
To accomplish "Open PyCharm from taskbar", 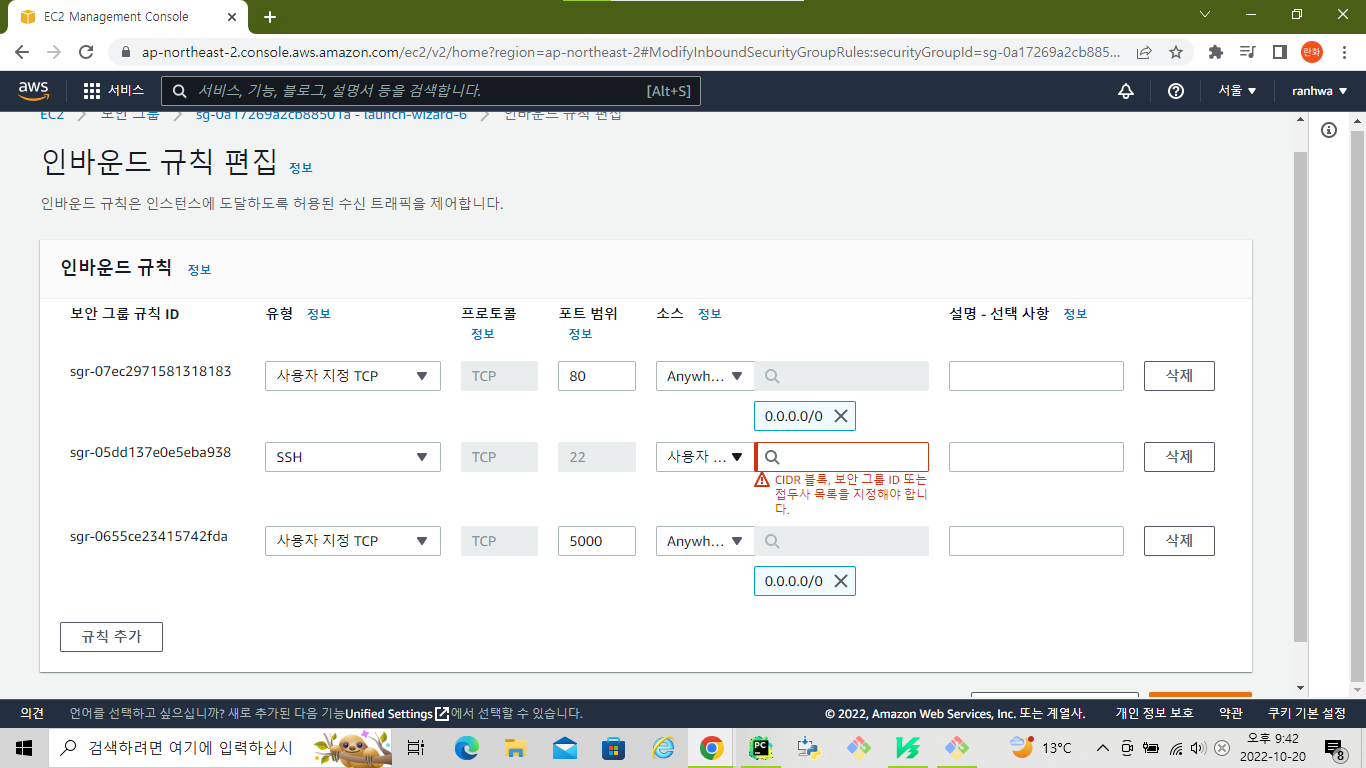I will (x=760, y=747).
